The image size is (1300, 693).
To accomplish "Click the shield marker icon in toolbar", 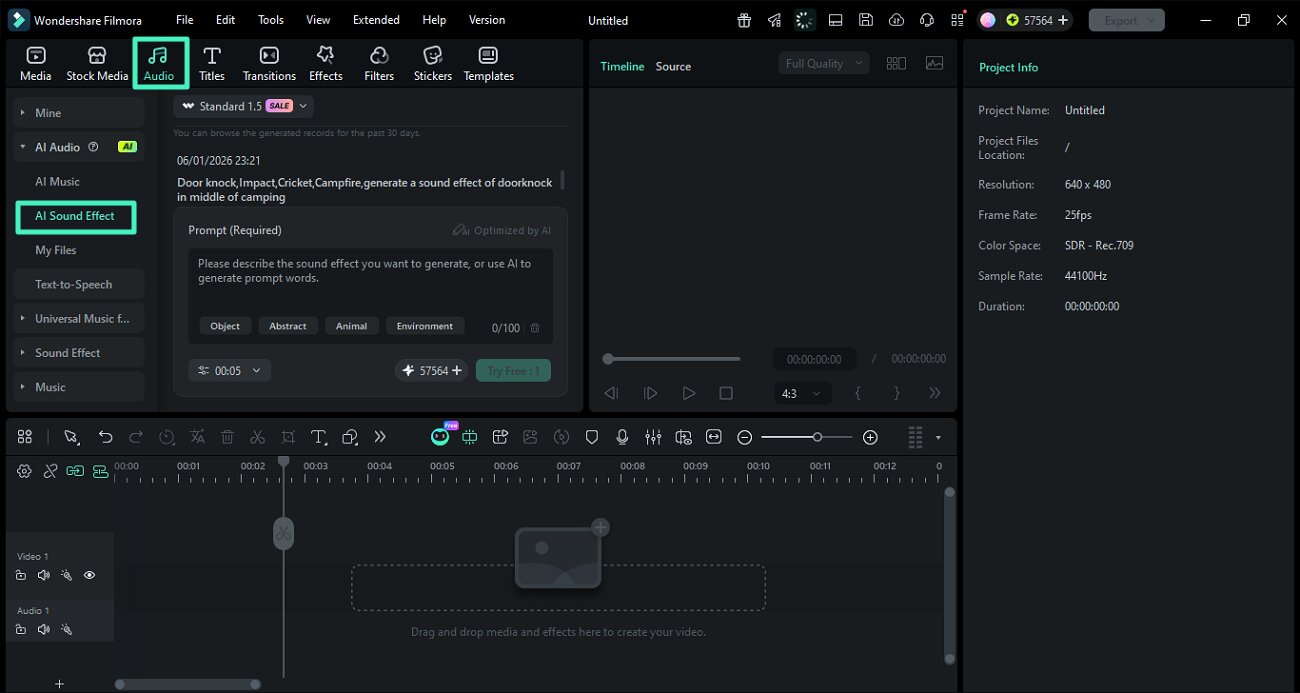I will tap(592, 437).
